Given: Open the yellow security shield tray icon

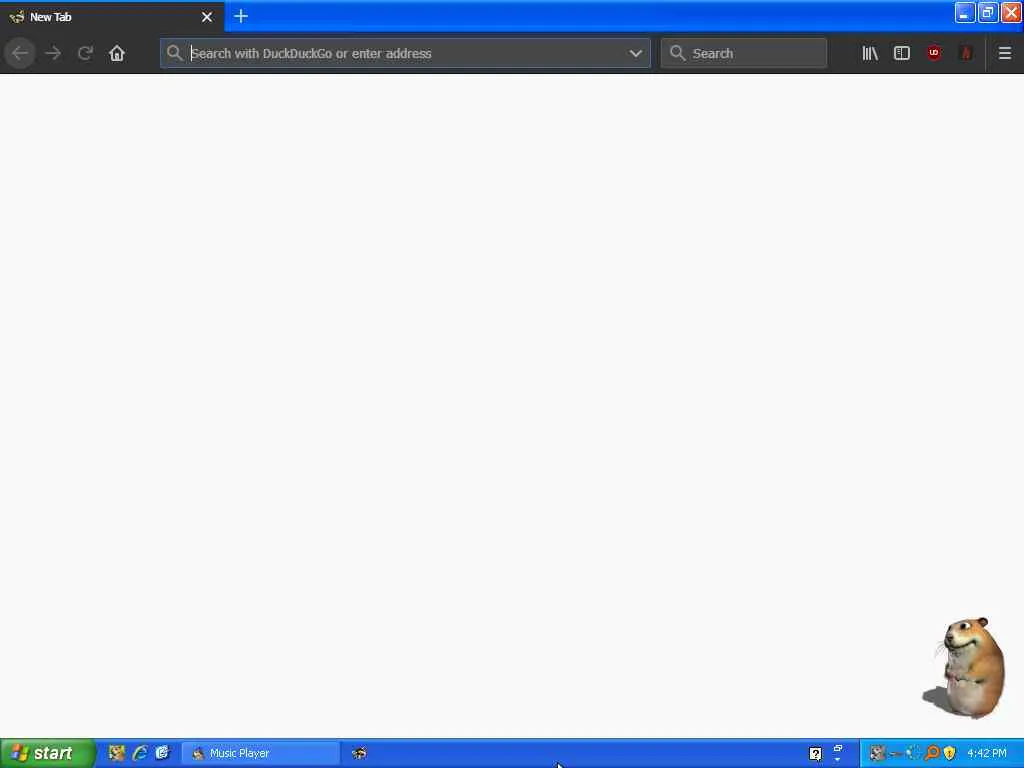Looking at the screenshot, I should click(950, 753).
